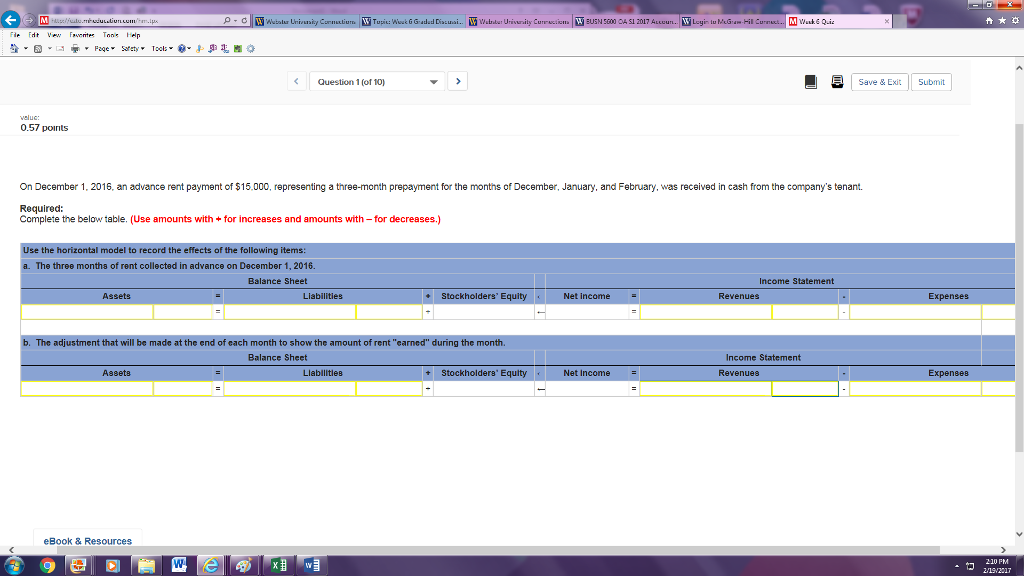Open File Explorer folder on taskbar
Image resolution: width=1024 pixels, height=576 pixels.
146,566
